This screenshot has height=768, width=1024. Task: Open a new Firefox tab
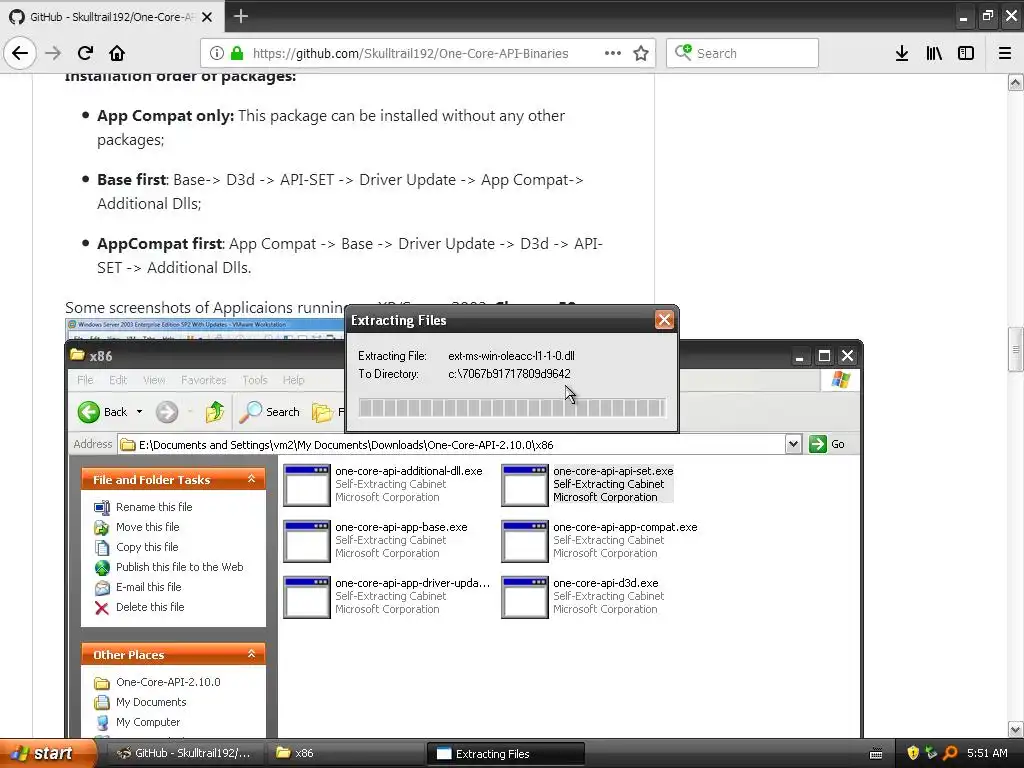[x=240, y=16]
